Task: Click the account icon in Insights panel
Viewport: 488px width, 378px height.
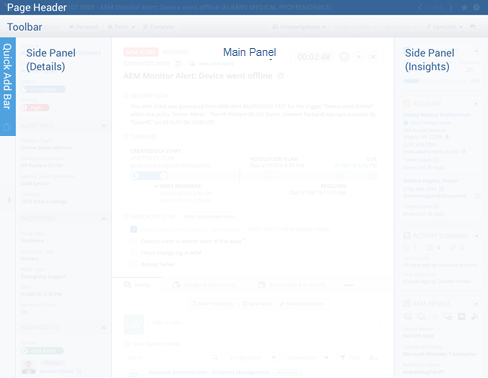Action: [407, 104]
